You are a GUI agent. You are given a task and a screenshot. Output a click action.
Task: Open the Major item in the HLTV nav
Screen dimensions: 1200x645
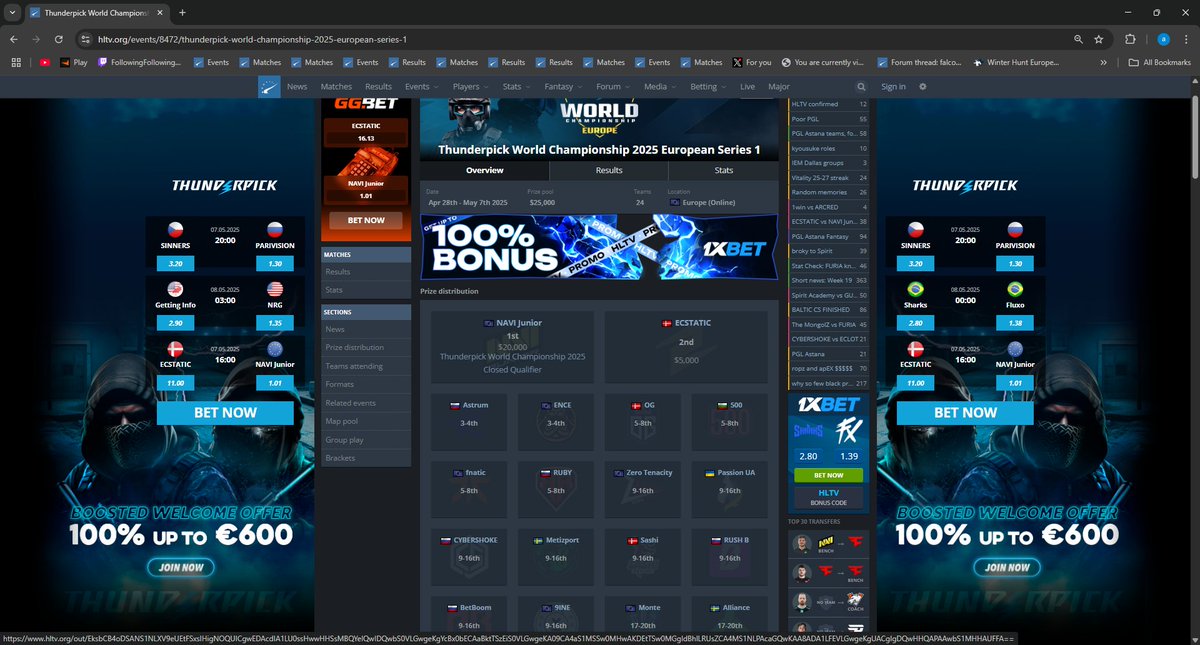pos(779,87)
